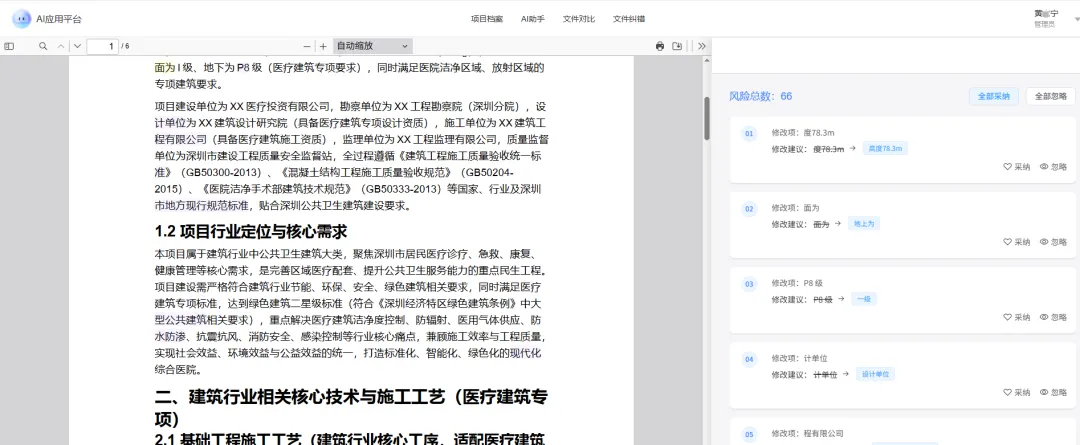Image resolution: width=1080 pixels, height=445 pixels.
Task: Go to next page arrow
Action: pos(77,46)
